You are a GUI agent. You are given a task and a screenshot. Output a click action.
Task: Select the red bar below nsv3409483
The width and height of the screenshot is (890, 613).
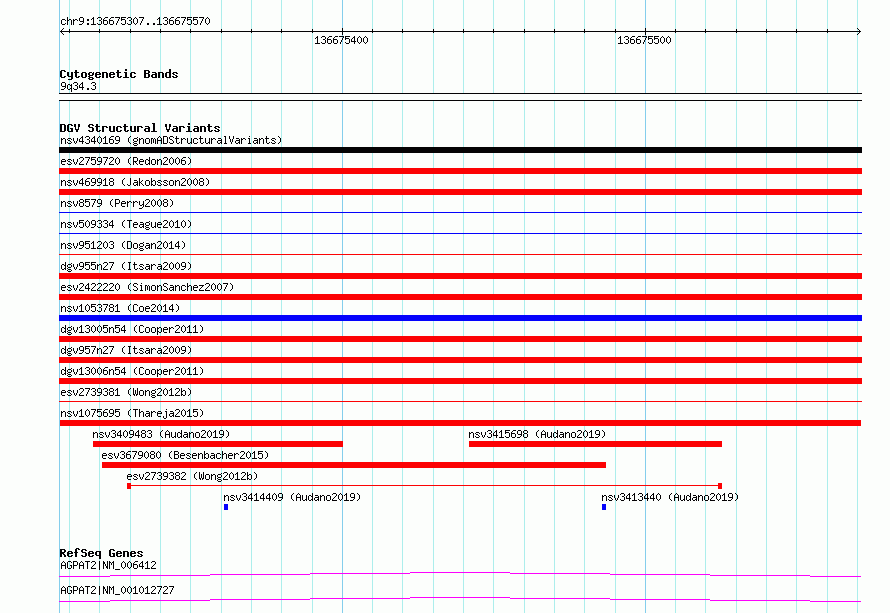coord(218,444)
